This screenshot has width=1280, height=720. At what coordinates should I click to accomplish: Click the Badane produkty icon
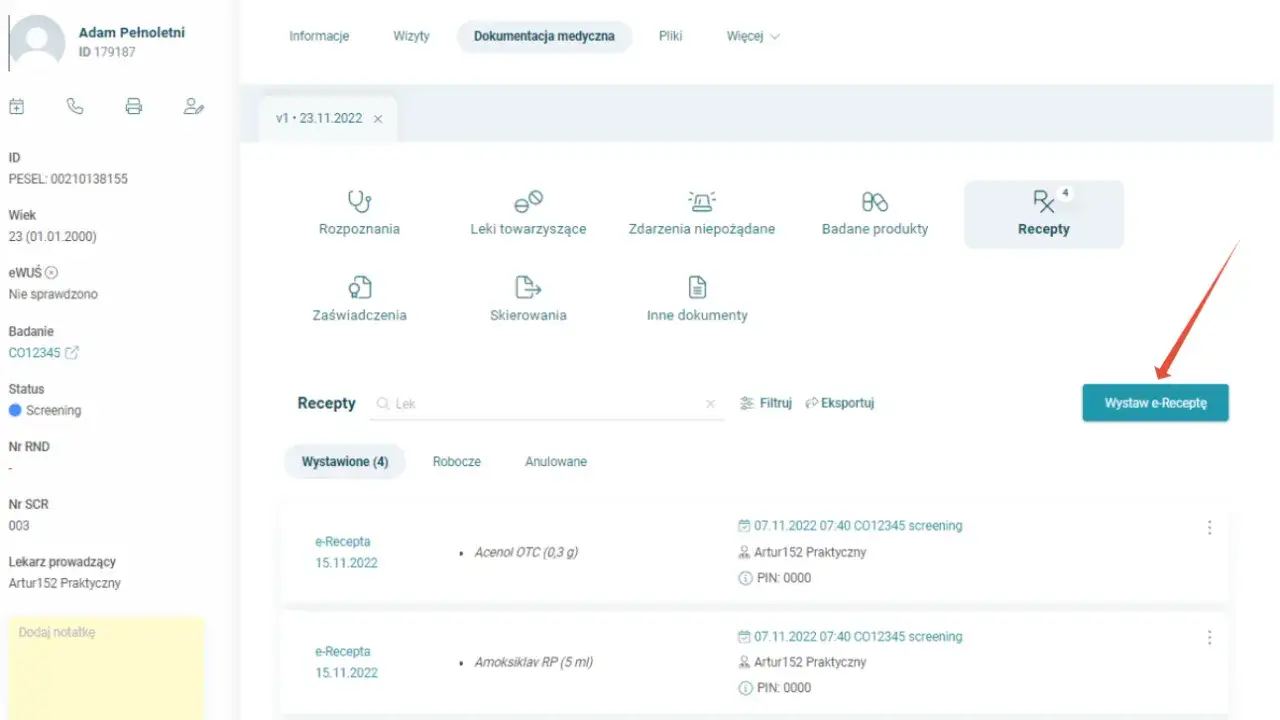coord(873,203)
